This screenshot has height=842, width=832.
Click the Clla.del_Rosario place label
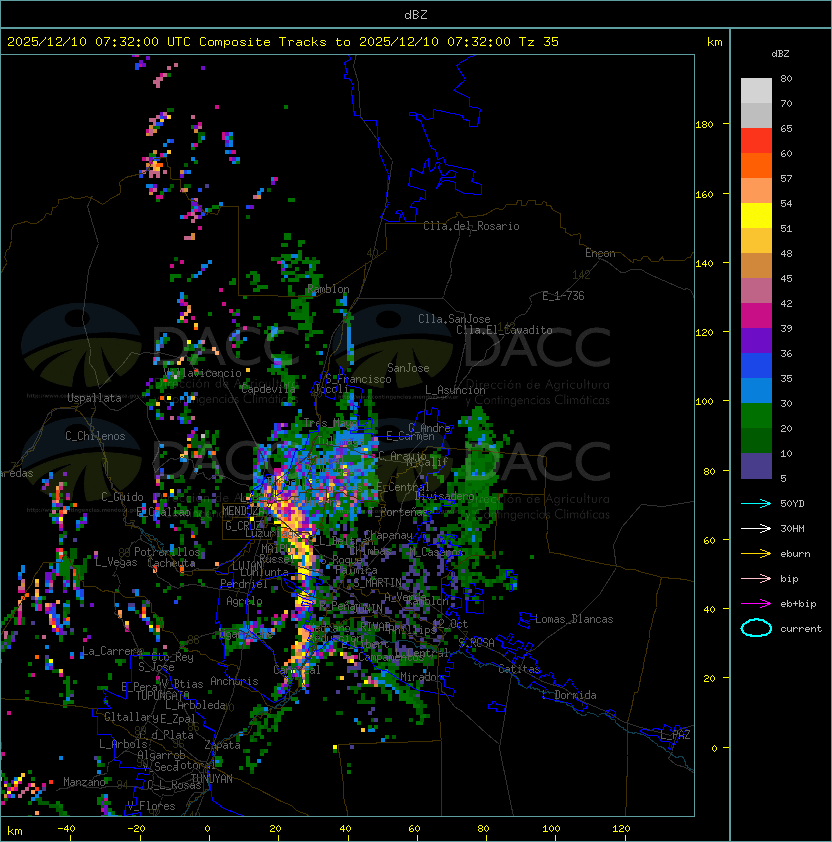[471, 226]
